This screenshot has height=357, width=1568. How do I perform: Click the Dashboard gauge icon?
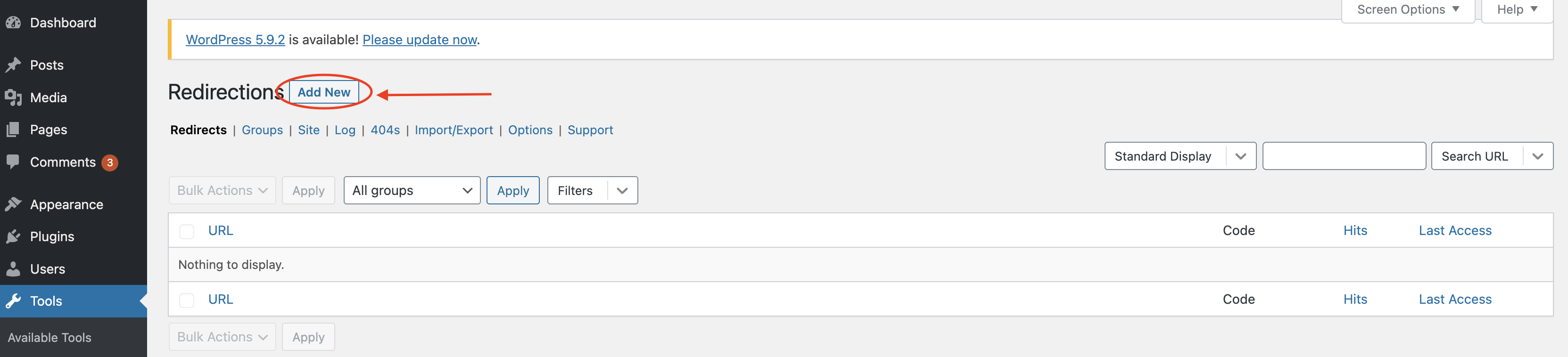[x=13, y=23]
